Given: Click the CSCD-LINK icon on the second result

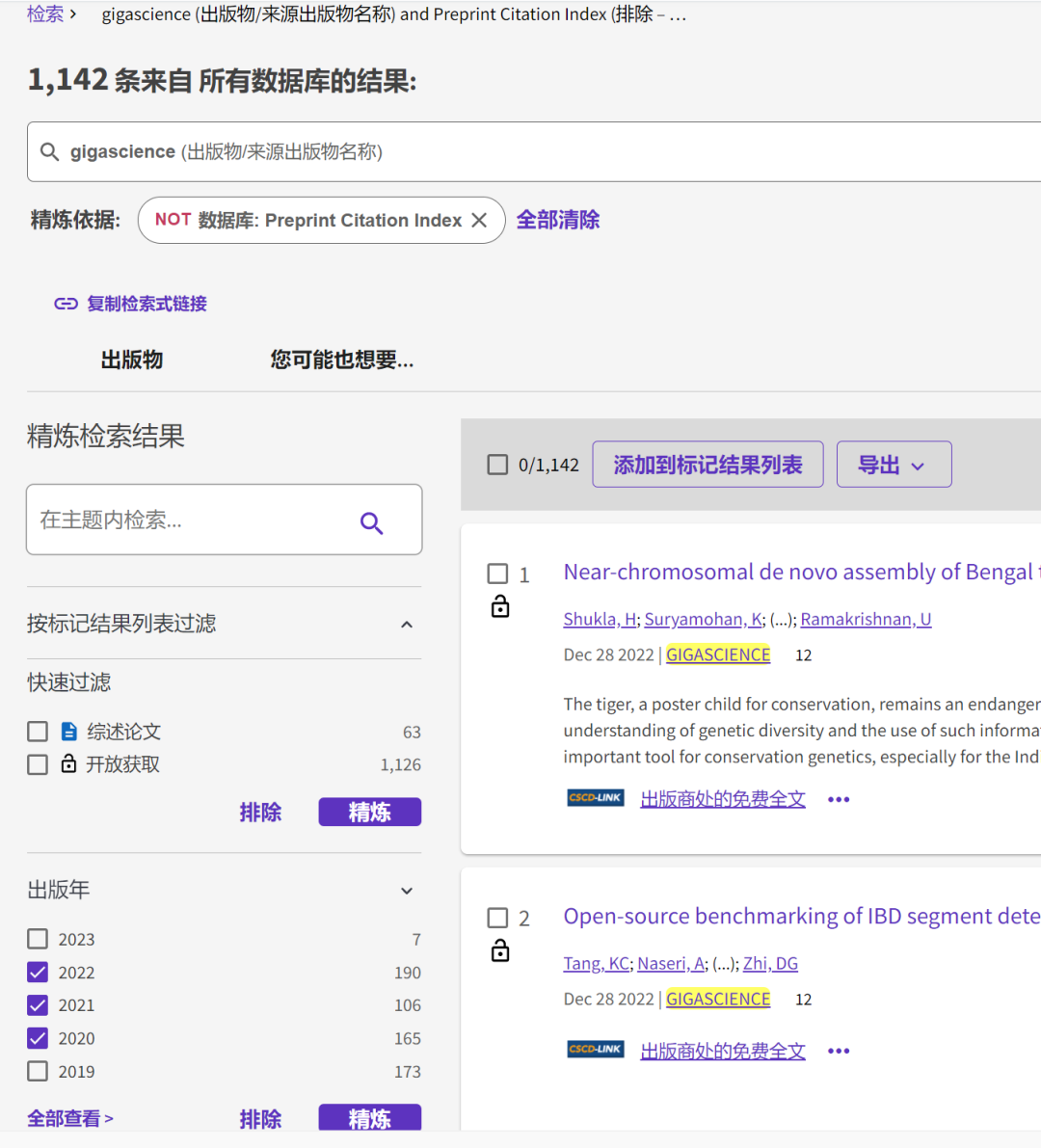Looking at the screenshot, I should 595,1050.
